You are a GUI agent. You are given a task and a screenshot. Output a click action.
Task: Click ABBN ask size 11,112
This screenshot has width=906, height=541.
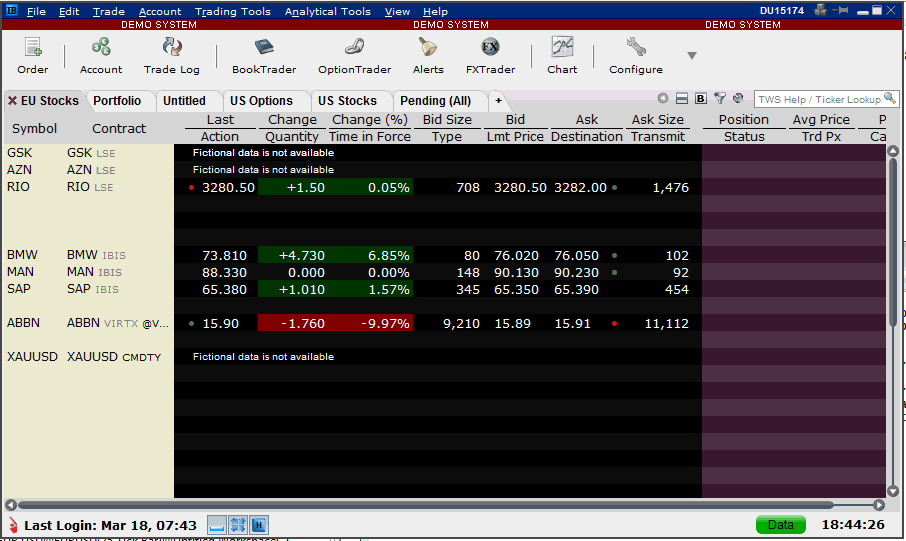click(x=666, y=324)
